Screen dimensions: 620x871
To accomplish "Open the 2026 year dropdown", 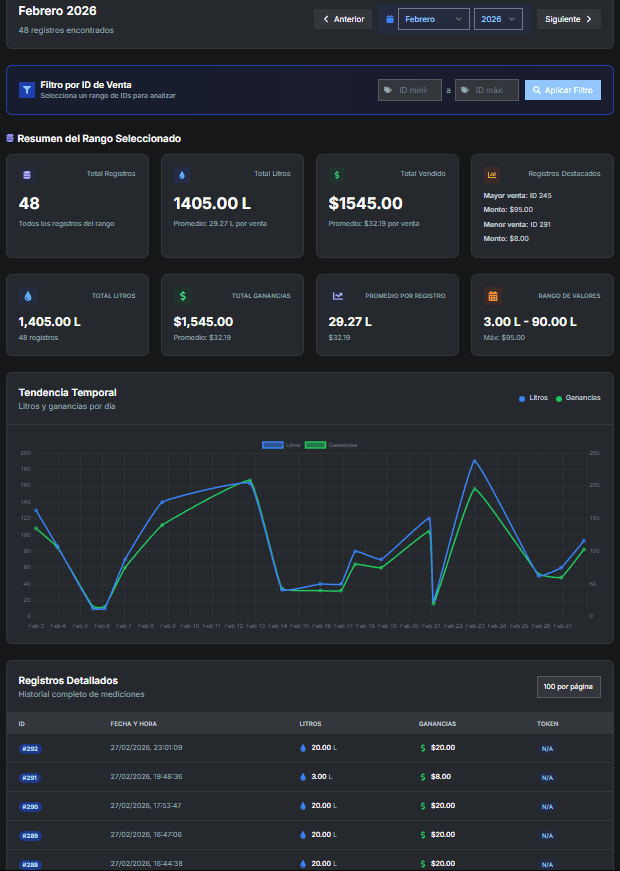I will (499, 19).
